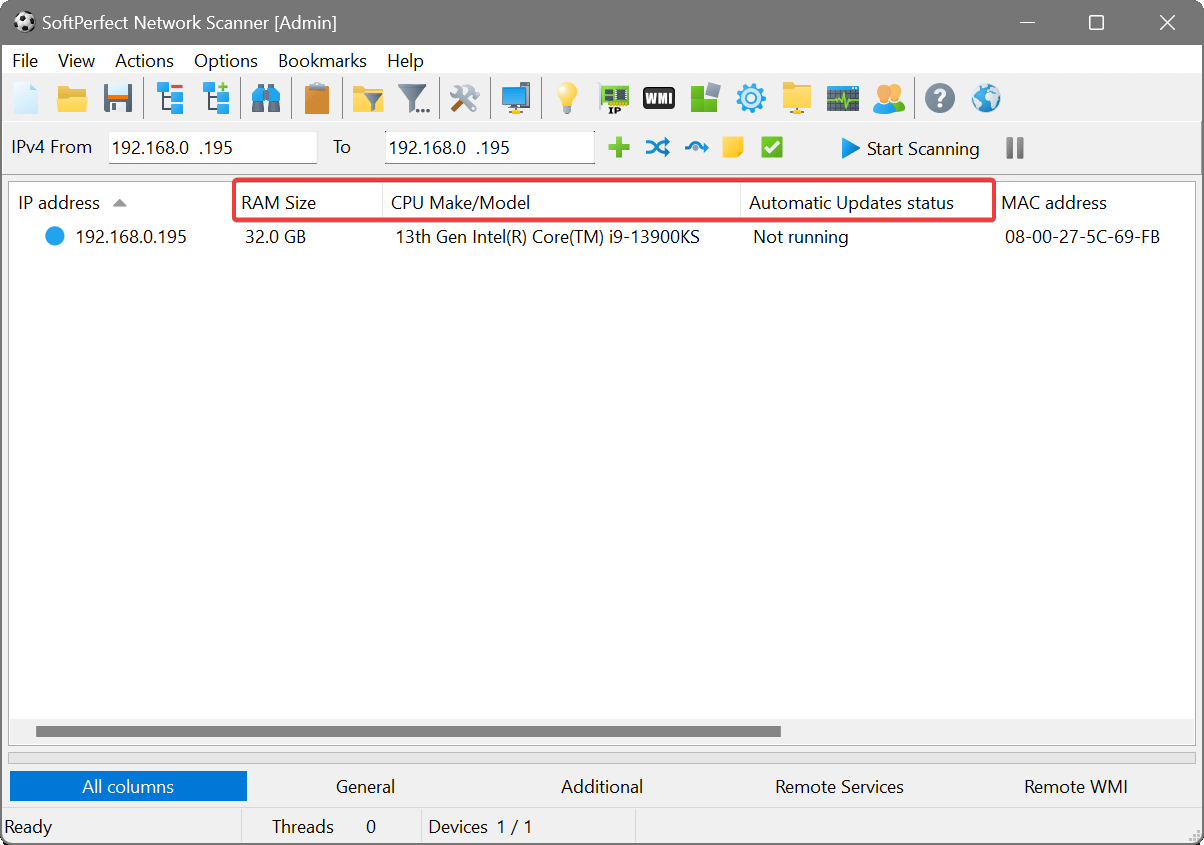Click the shared network folder icon
Screen dimensions: 1204x845
coord(797,98)
